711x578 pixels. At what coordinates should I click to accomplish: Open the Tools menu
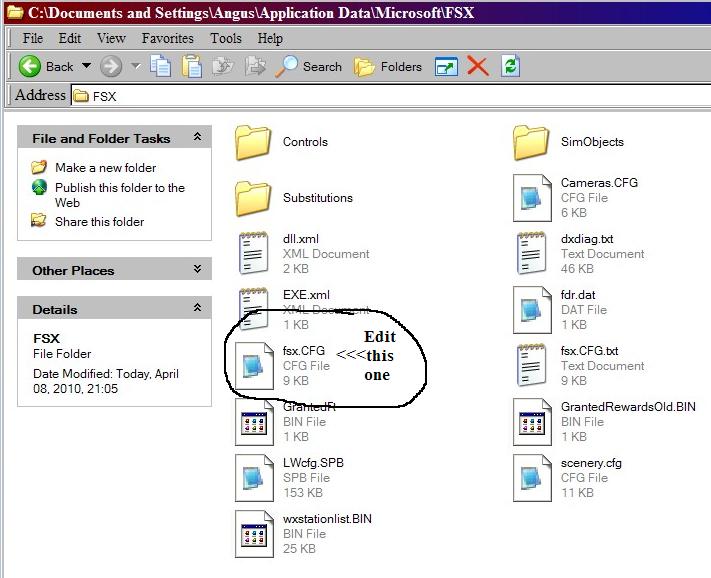(x=226, y=38)
